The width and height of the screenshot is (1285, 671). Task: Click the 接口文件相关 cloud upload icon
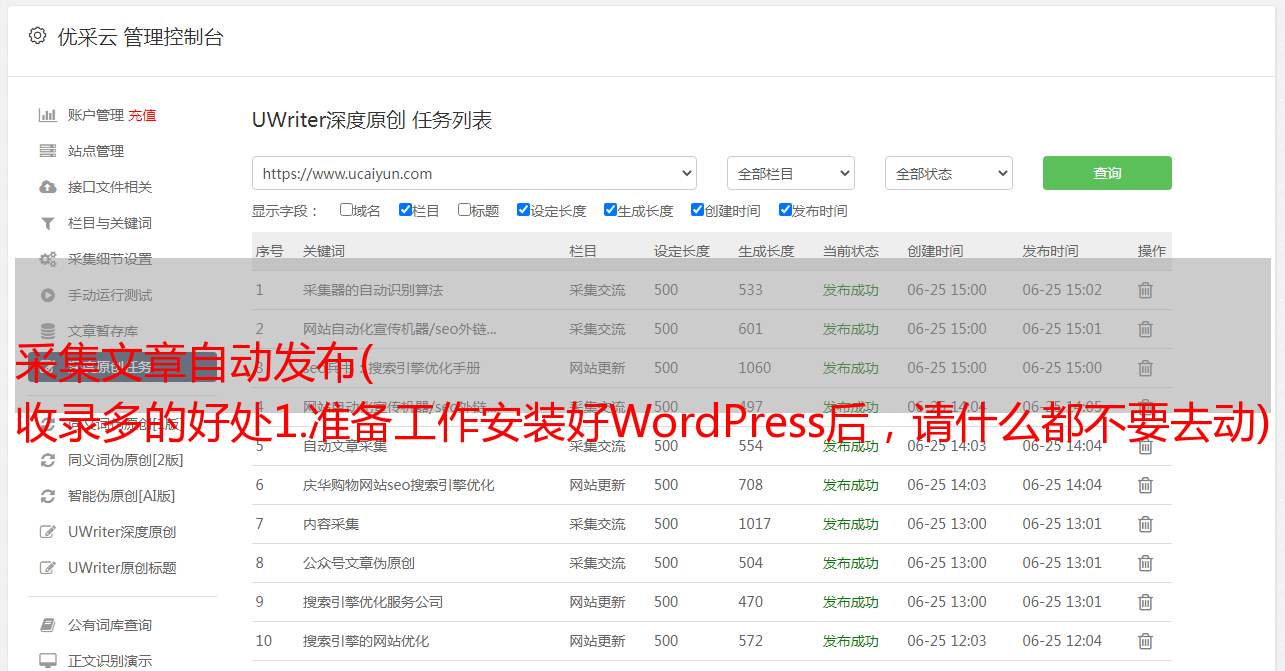click(47, 187)
